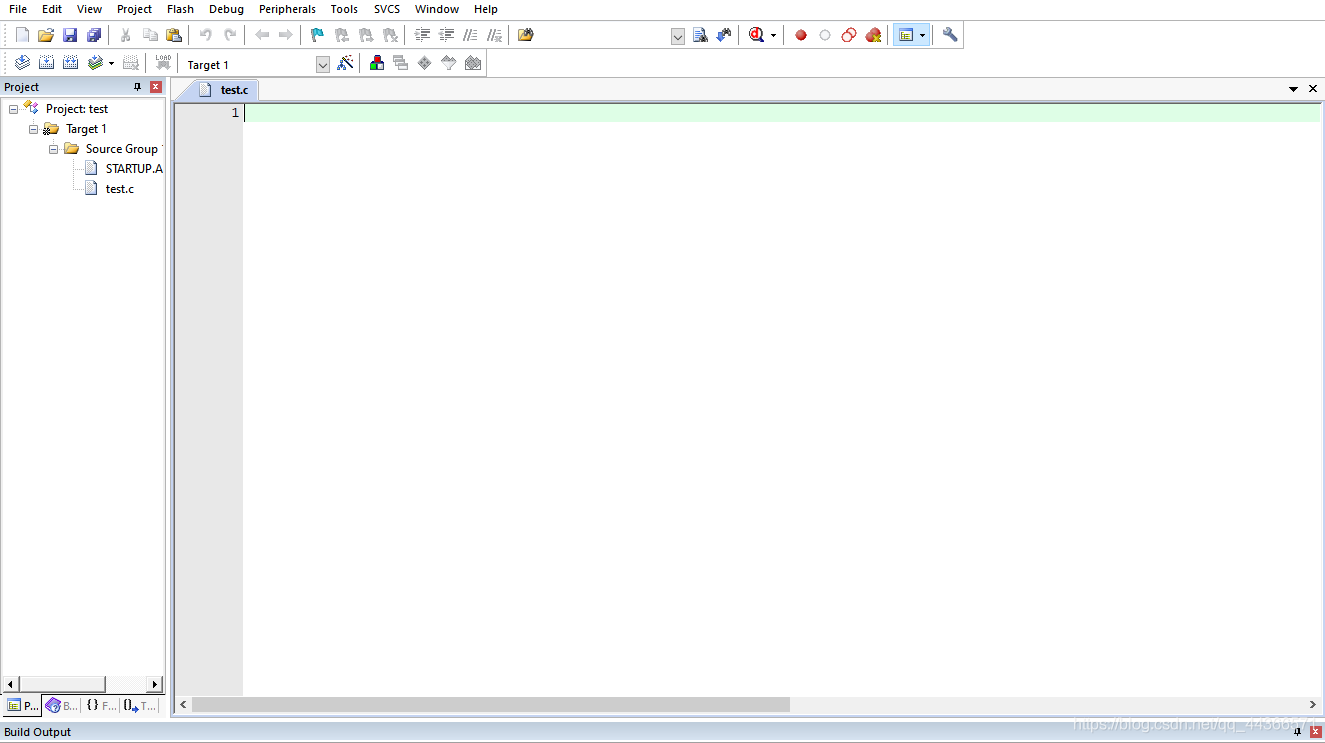Viewport: 1325px width, 743px height.
Task: Comment the selected lines
Action: [470, 35]
